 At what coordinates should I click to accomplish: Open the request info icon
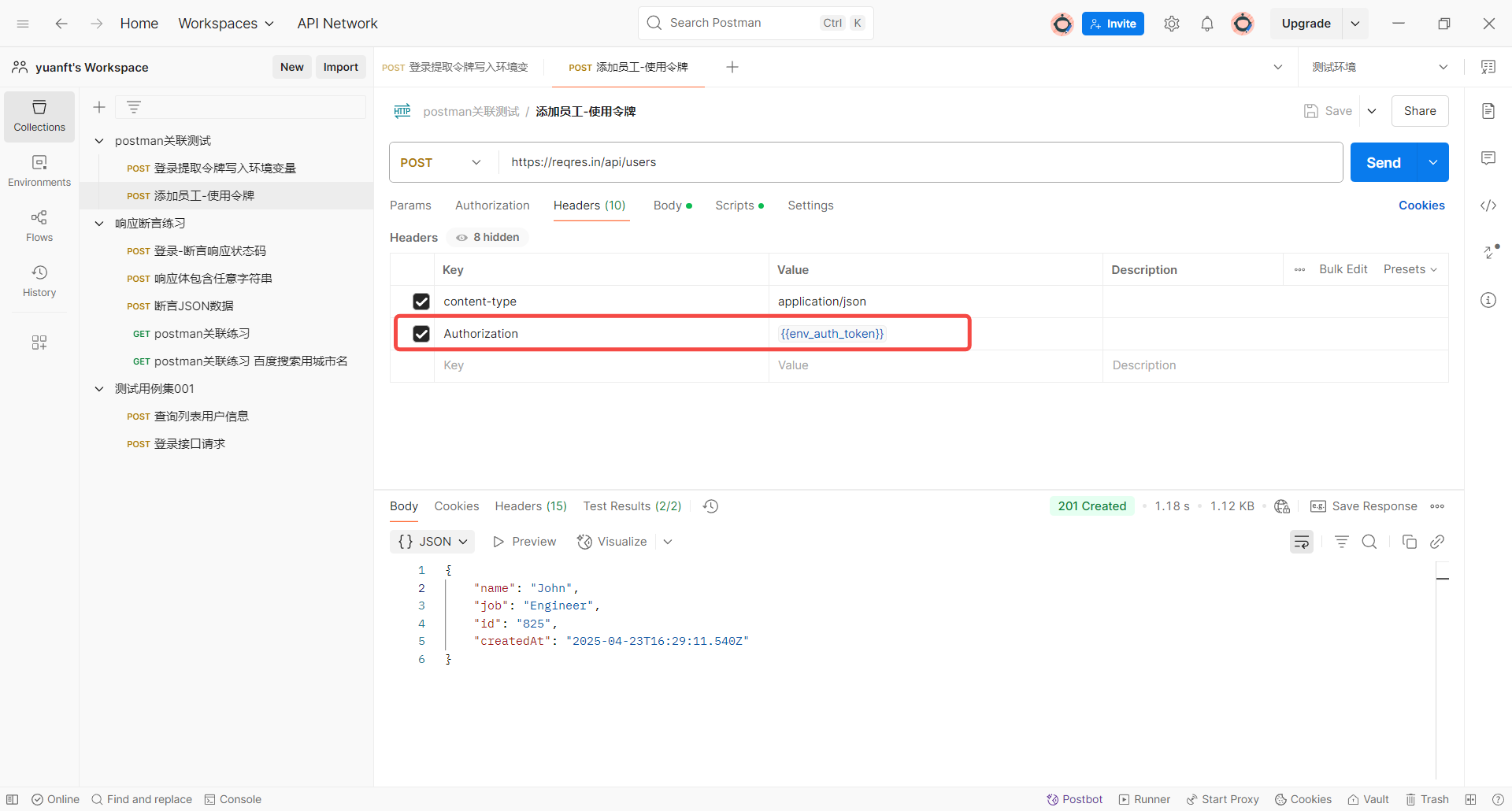(x=1488, y=300)
